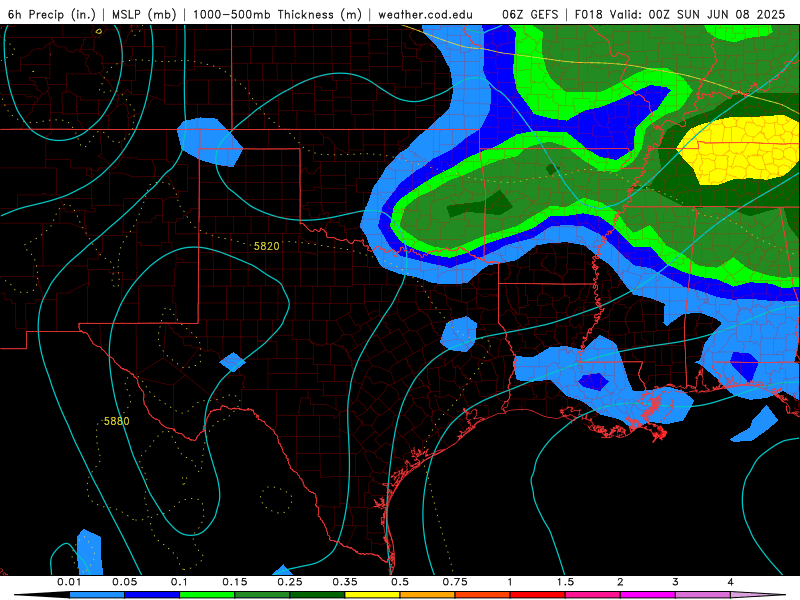
Task: Click the 1.5 legend value
Action: point(565,582)
